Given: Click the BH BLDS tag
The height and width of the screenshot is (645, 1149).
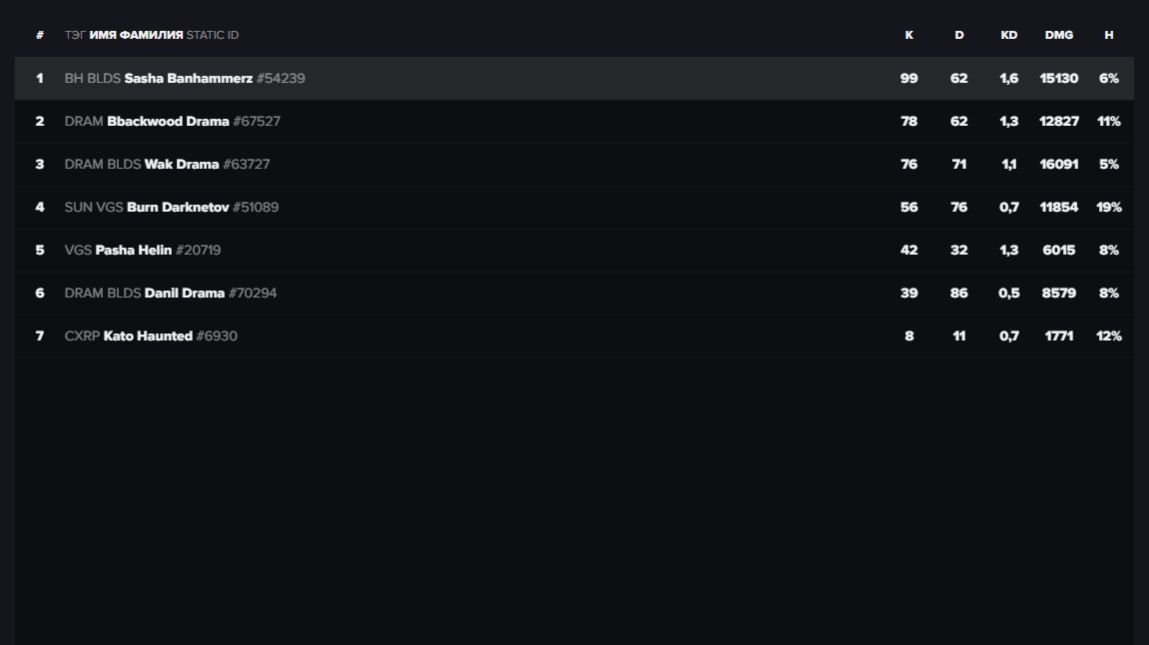Looking at the screenshot, I should click(x=92, y=78).
